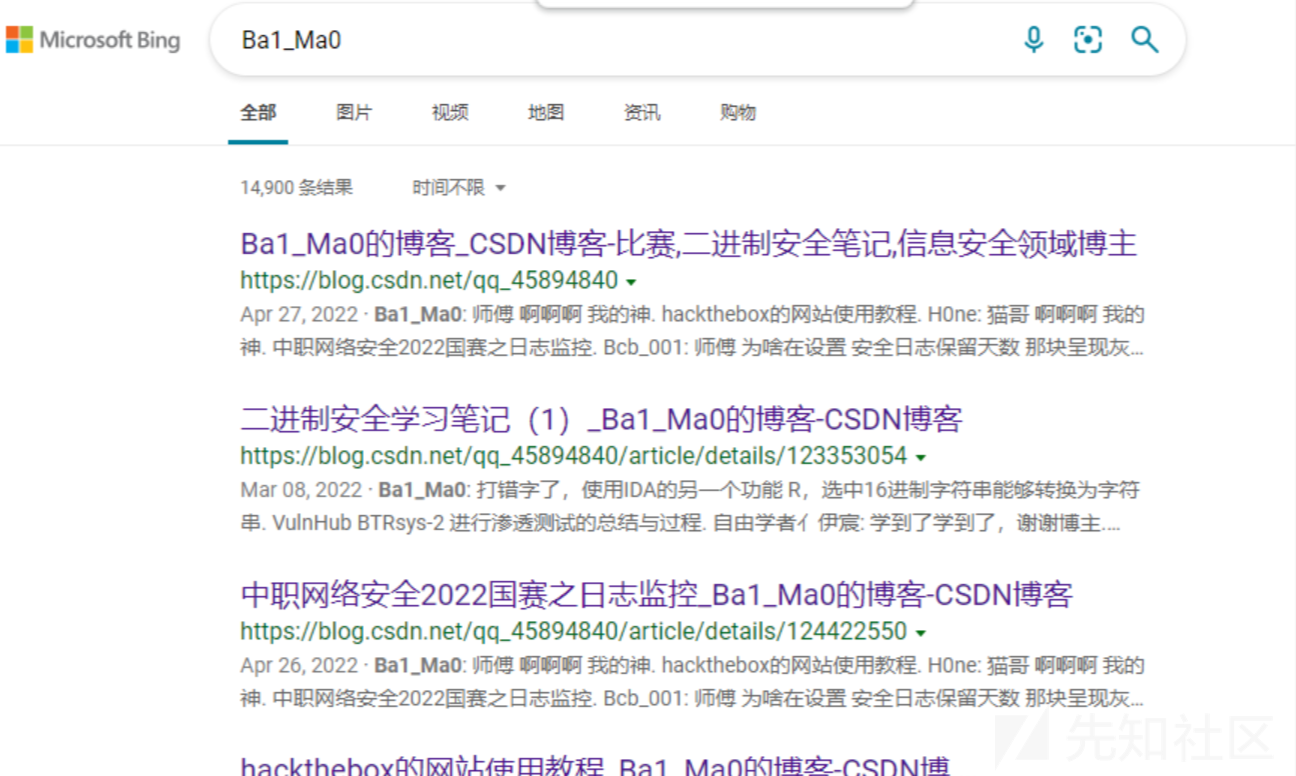Switch to the 图片 tab
Image resolution: width=1296 pixels, height=776 pixels.
[354, 112]
